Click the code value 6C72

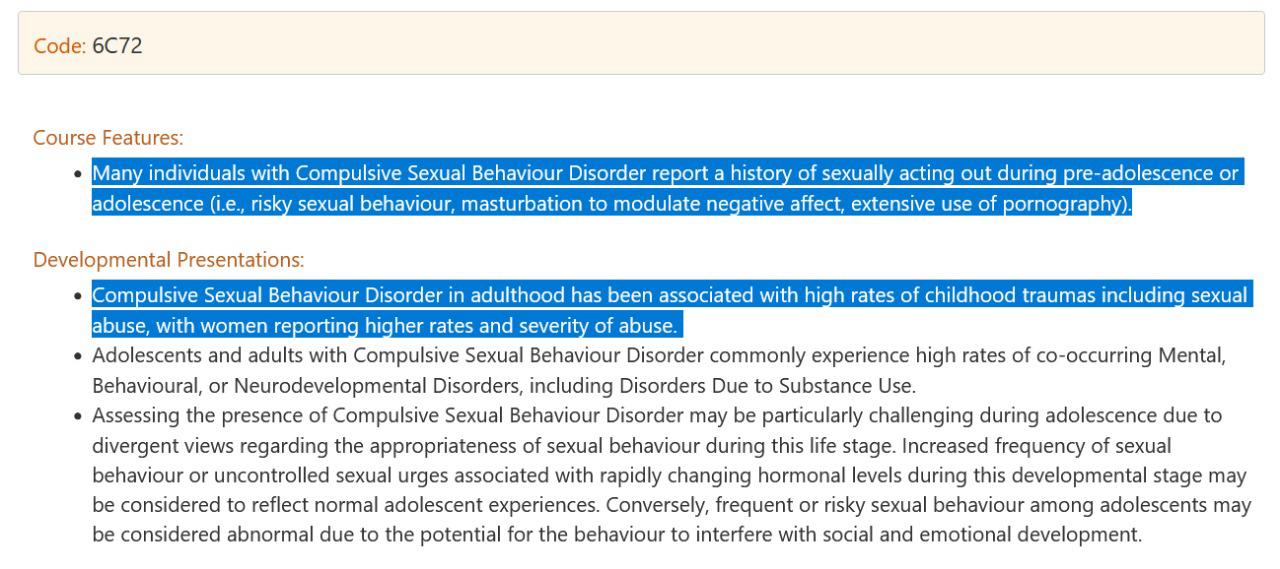pos(117,46)
